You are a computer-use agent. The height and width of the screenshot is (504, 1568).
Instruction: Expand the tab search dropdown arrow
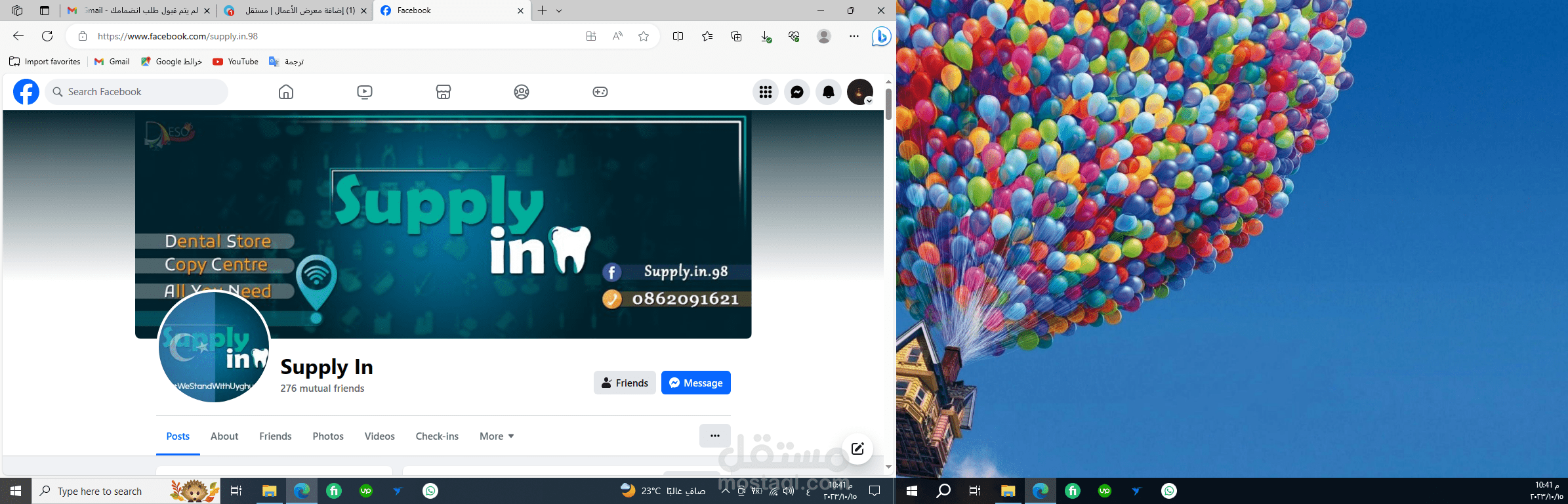click(559, 10)
